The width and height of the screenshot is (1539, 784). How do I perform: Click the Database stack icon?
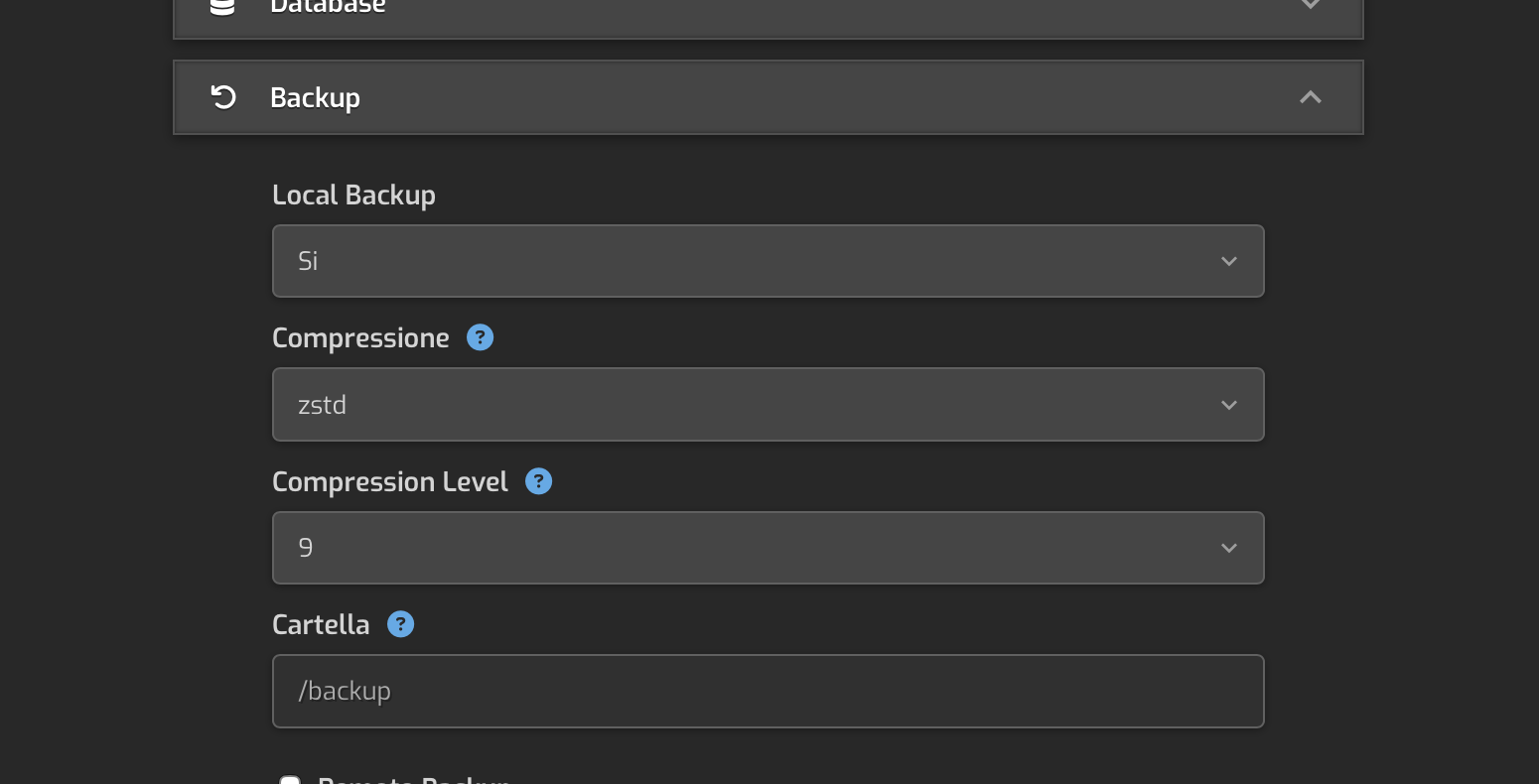(x=223, y=6)
